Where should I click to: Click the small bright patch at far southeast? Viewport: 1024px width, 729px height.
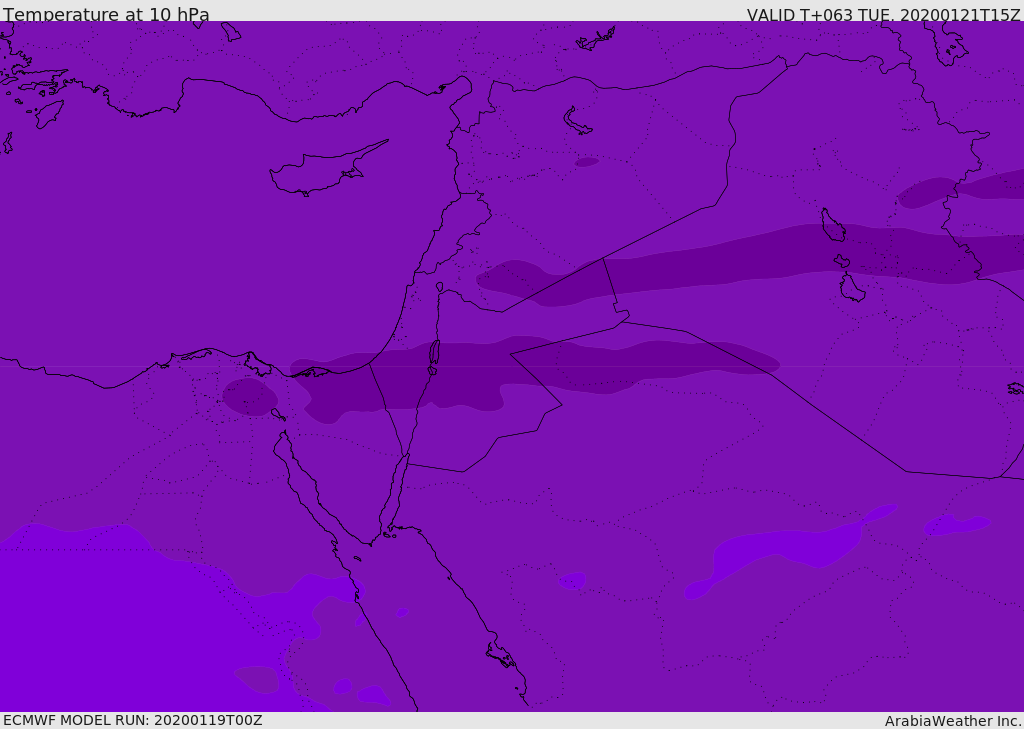tap(956, 524)
